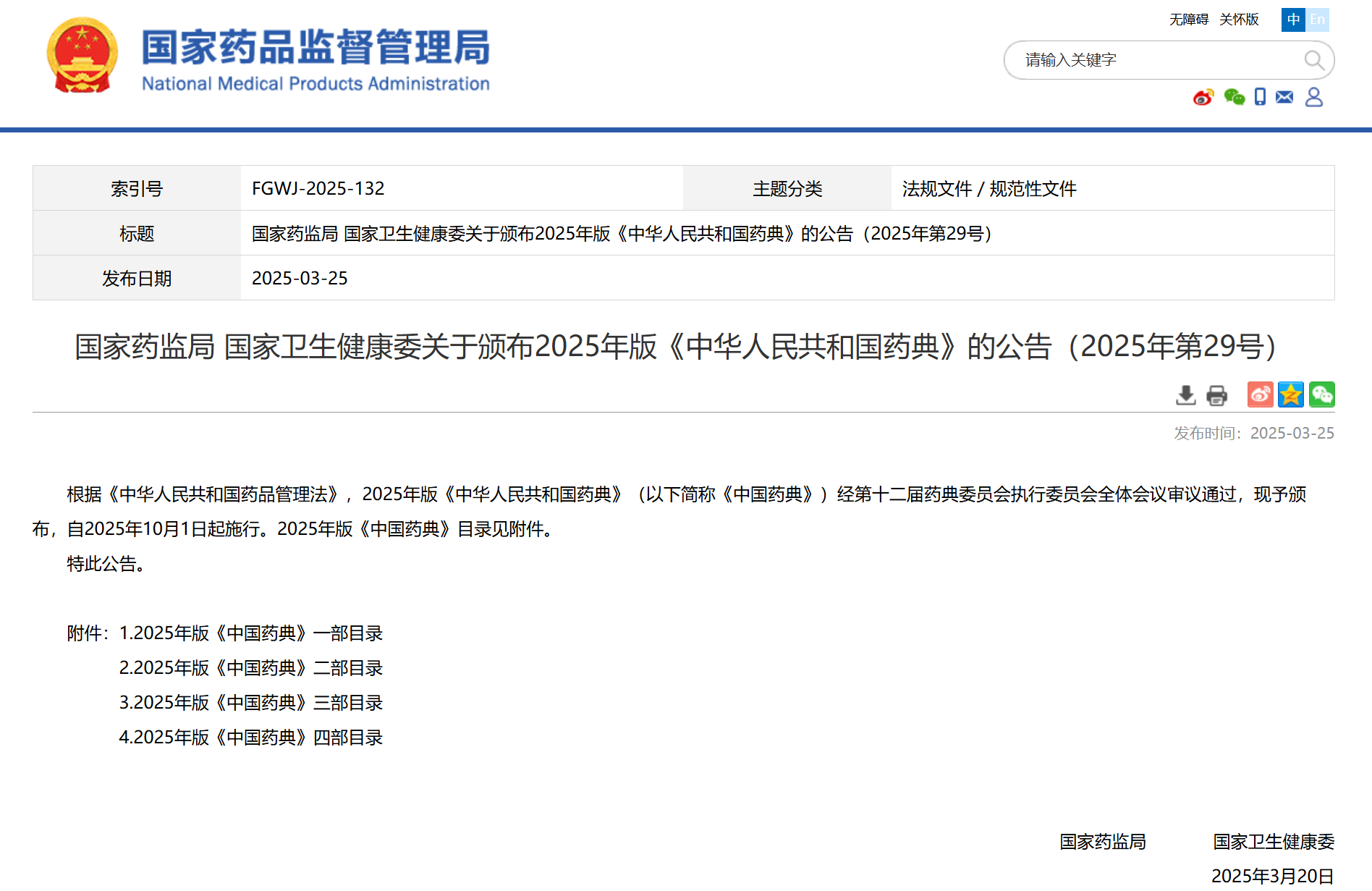Share article via green WeChat button
Image resolution: width=1372 pixels, height=891 pixels.
point(1321,394)
